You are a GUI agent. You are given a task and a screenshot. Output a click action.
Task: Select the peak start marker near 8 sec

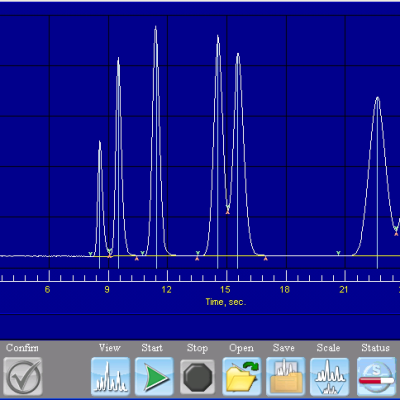pyautogui.click(x=90, y=254)
